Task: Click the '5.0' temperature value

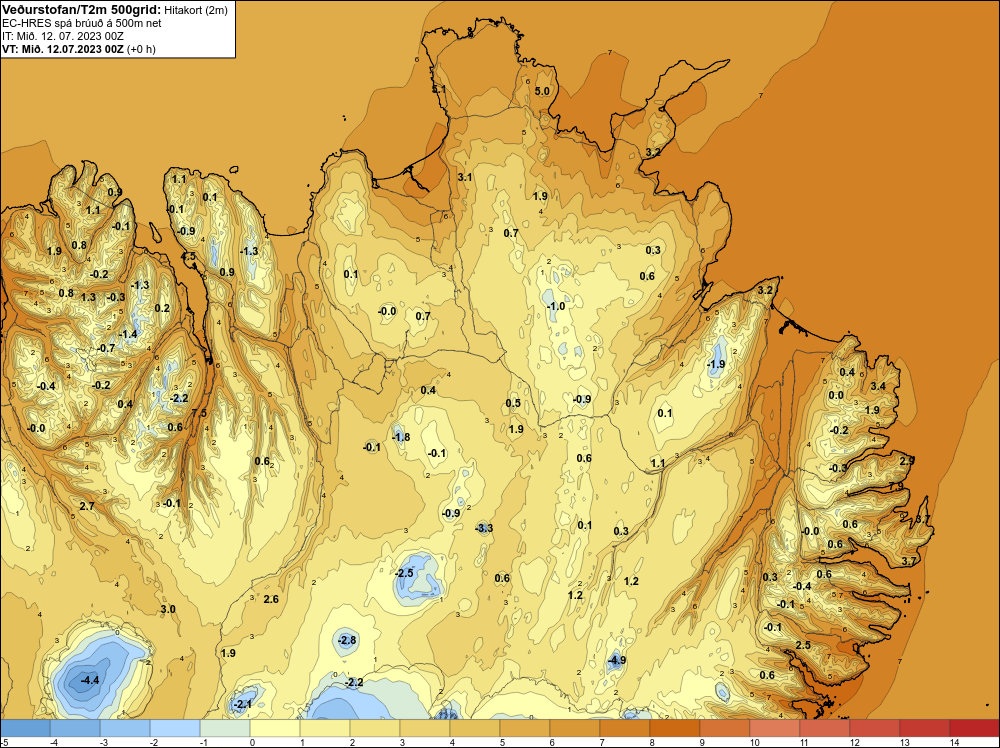Action: point(542,91)
